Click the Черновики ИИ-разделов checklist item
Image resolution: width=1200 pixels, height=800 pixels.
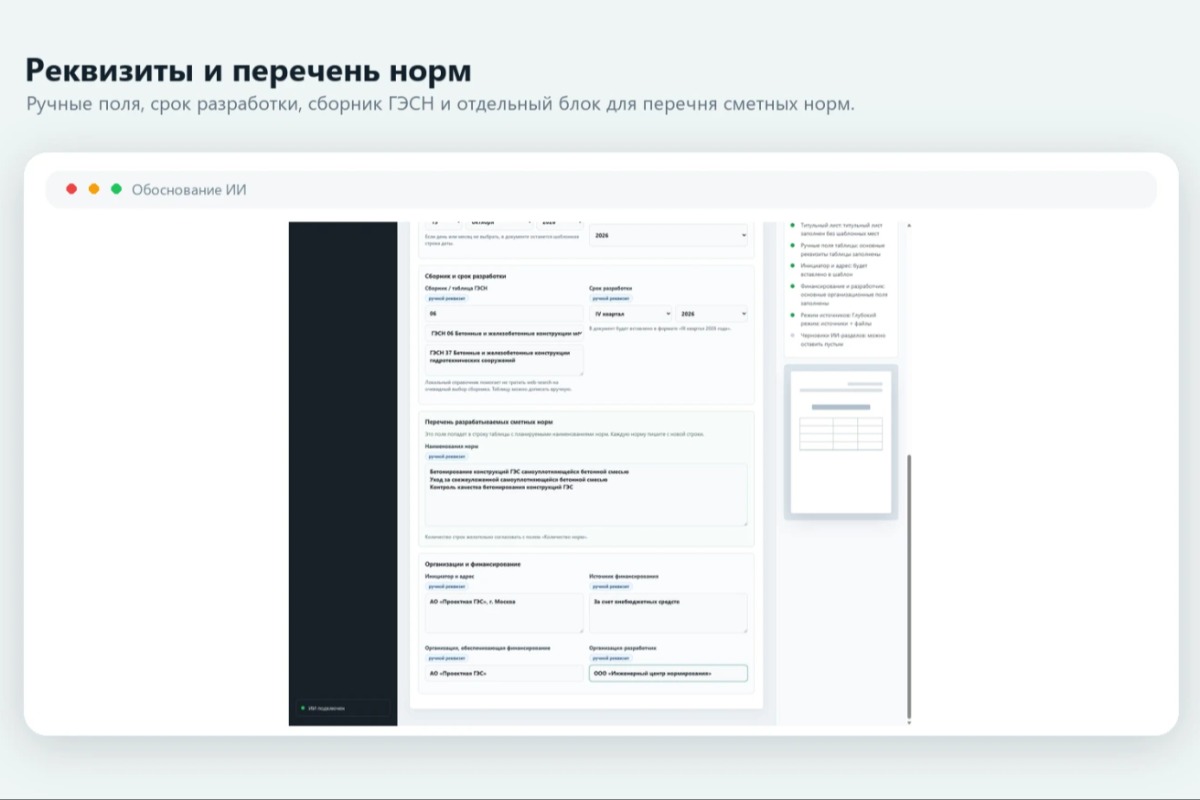tap(838, 338)
